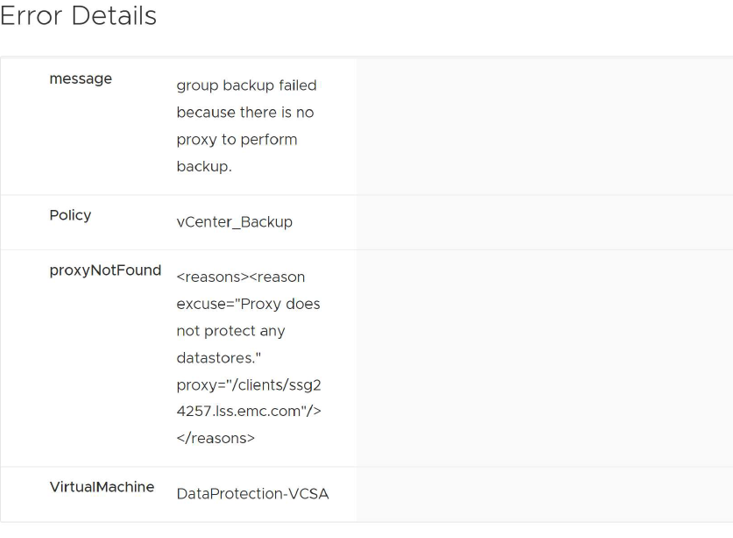Click the 'proxy="/clients/ssg2' text line

pyautogui.click(x=248, y=385)
